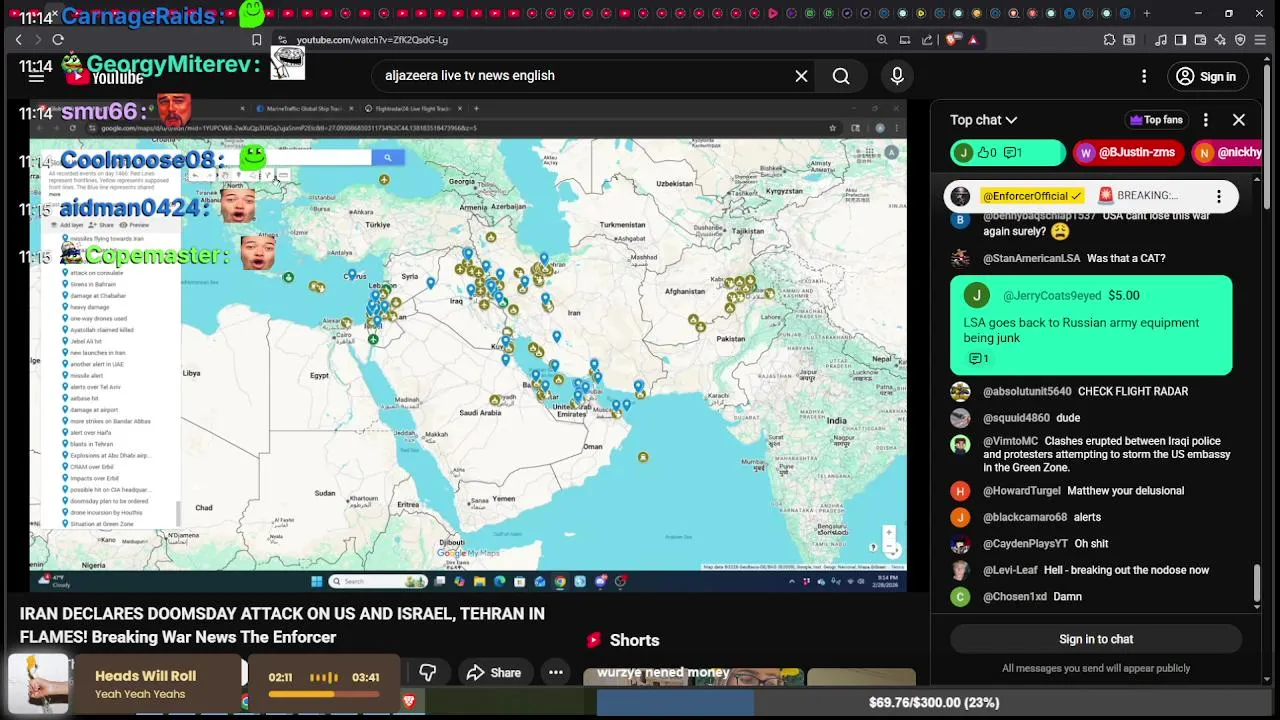Open Brave Shields lion icon

coord(951,40)
